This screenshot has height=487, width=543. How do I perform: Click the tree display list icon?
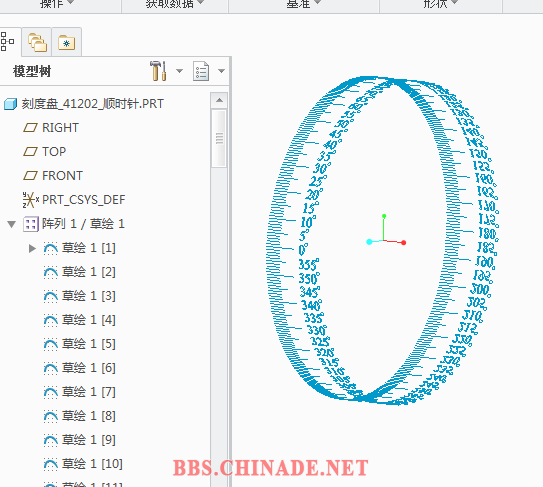(x=201, y=71)
